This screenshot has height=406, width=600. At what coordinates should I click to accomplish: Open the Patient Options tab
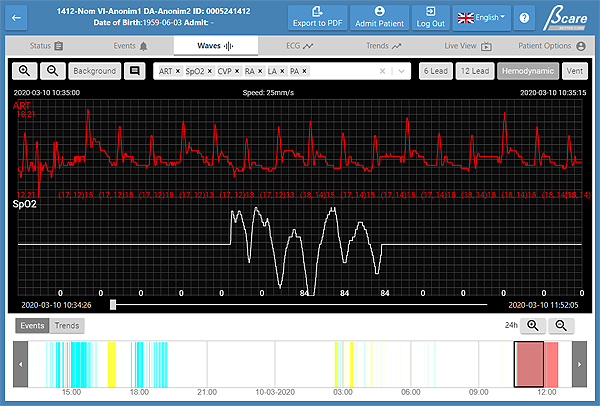point(552,46)
